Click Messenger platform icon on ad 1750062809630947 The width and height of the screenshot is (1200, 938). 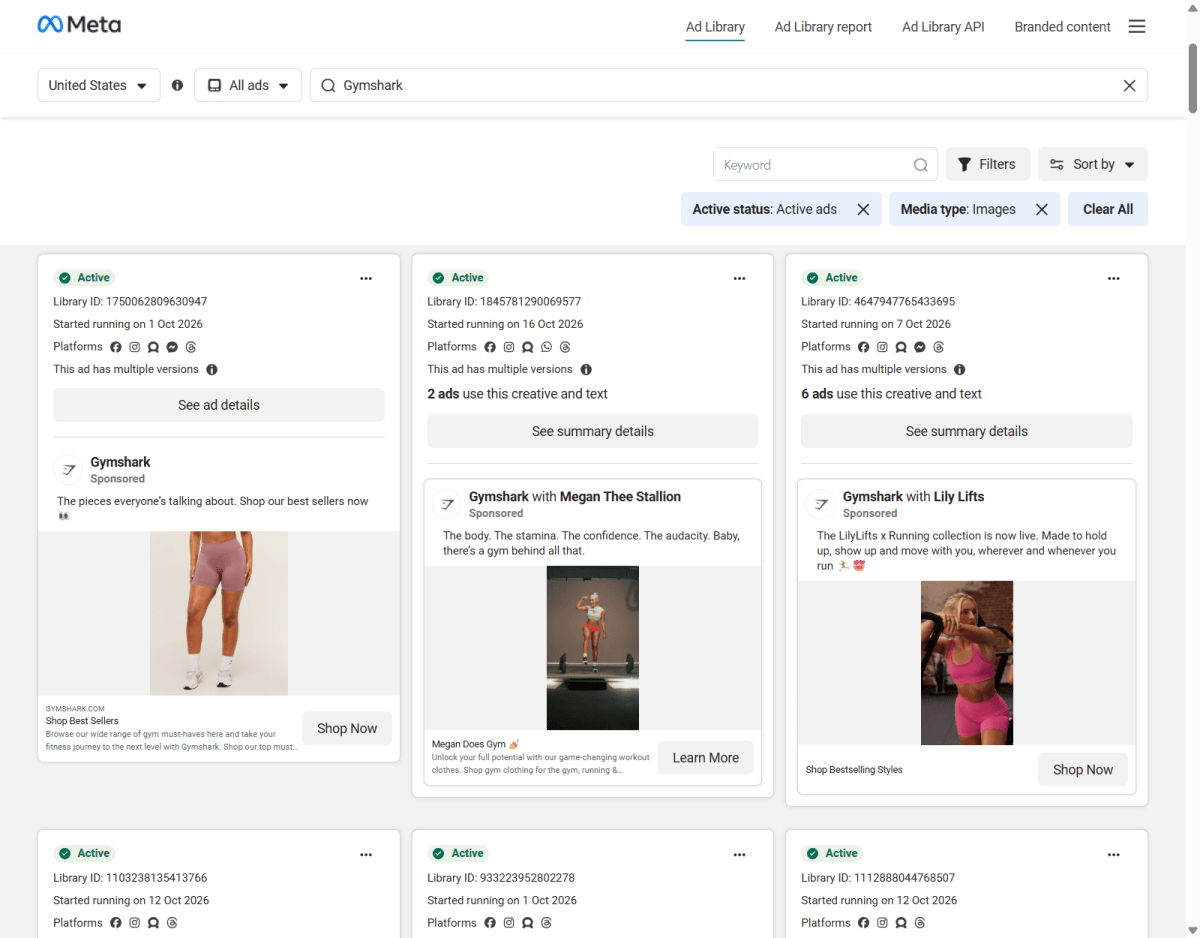click(x=173, y=347)
